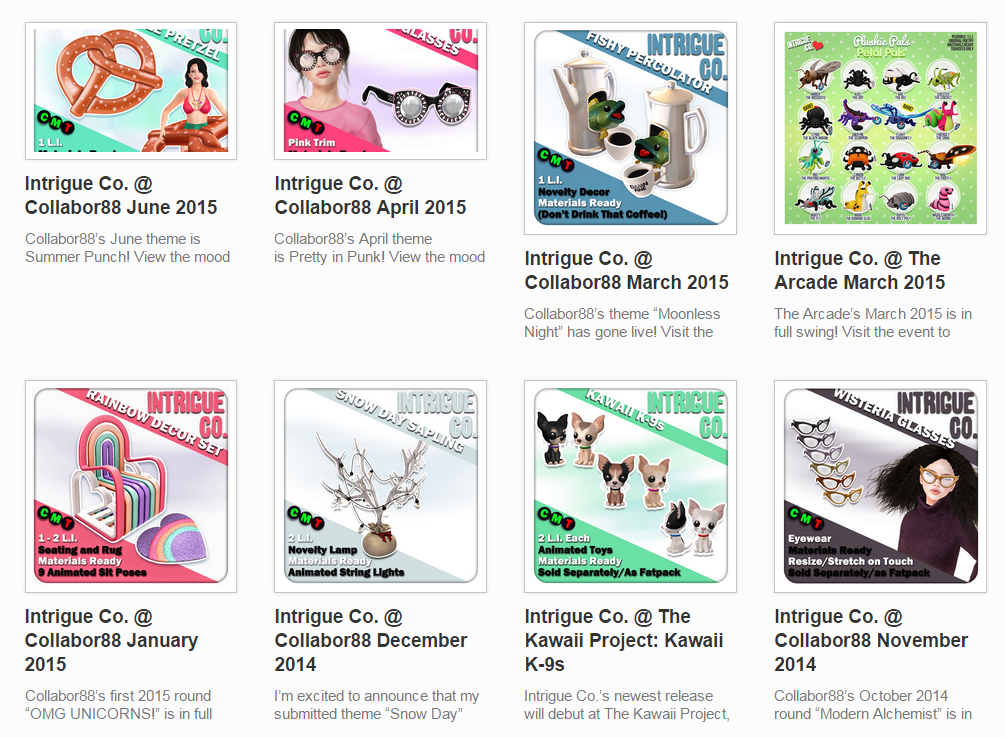
Task: Open the Collabor88 March 2015 post title
Action: (x=627, y=270)
